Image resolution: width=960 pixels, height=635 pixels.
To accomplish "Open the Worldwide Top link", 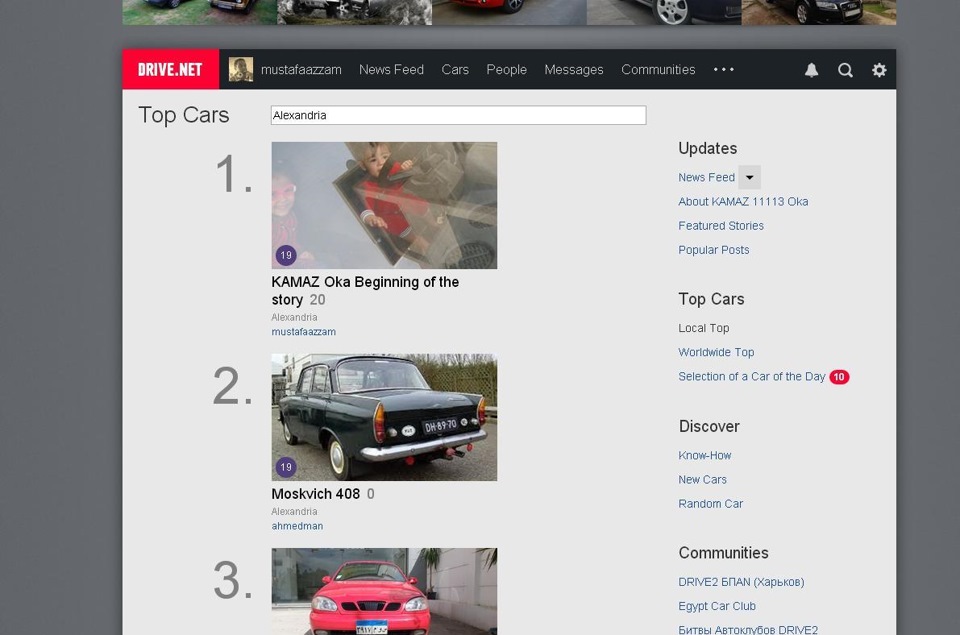I will click(716, 352).
